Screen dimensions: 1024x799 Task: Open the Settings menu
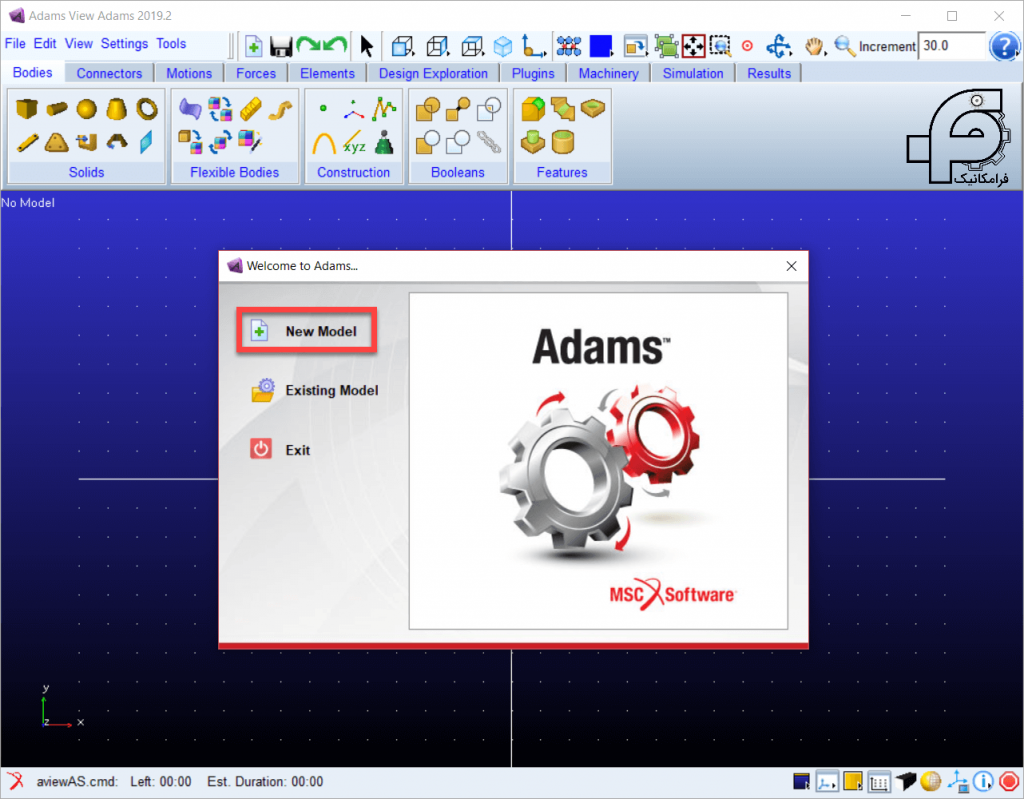click(x=124, y=44)
